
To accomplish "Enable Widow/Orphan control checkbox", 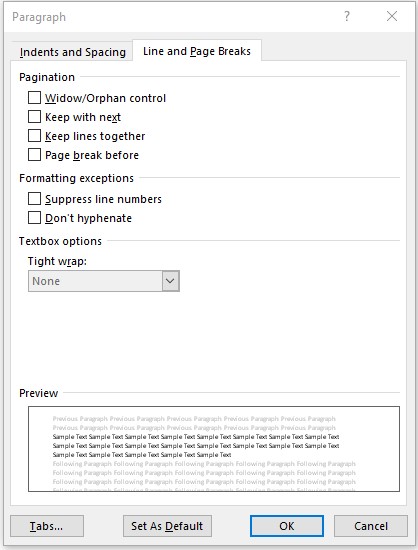I will click(34, 98).
